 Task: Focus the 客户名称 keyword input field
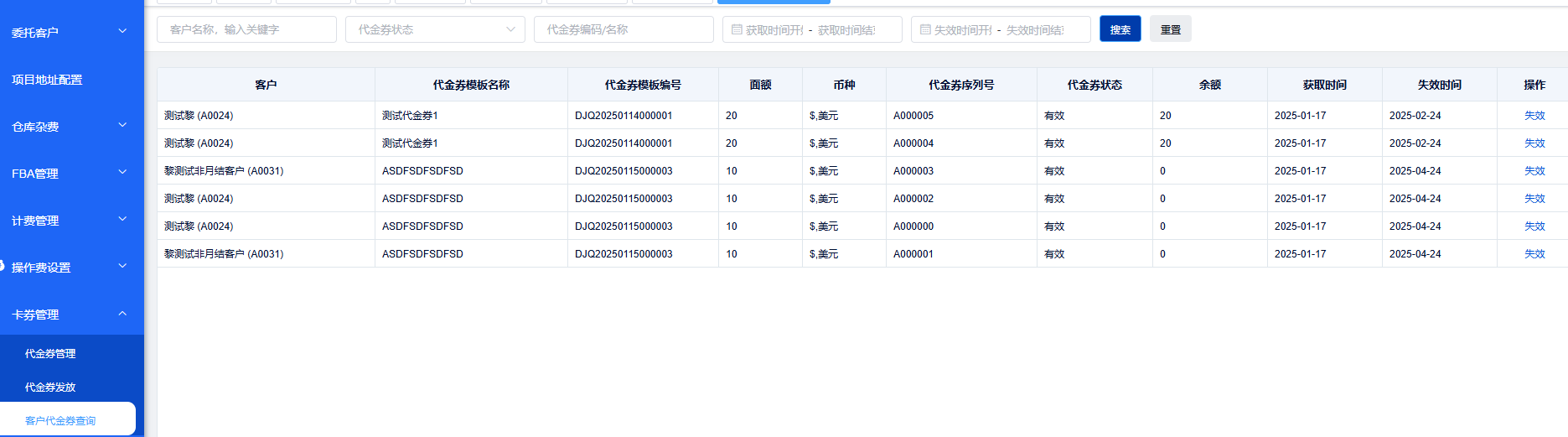pyautogui.click(x=246, y=29)
